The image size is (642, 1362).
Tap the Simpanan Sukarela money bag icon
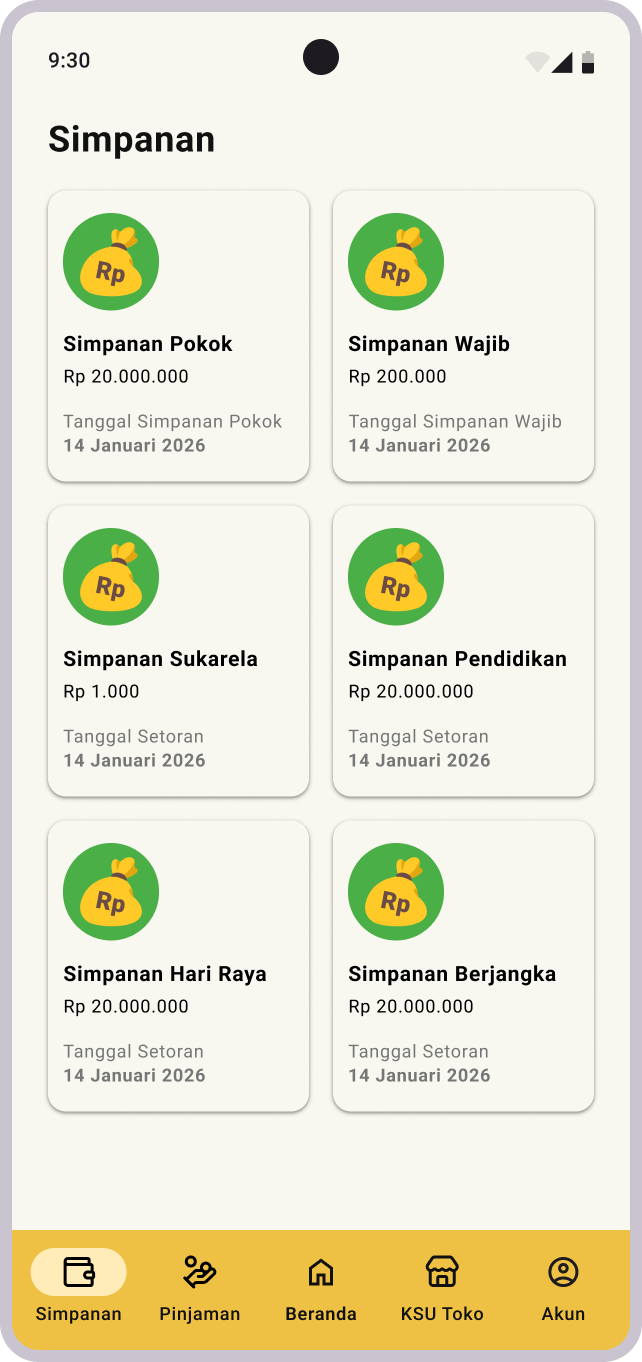(x=111, y=577)
